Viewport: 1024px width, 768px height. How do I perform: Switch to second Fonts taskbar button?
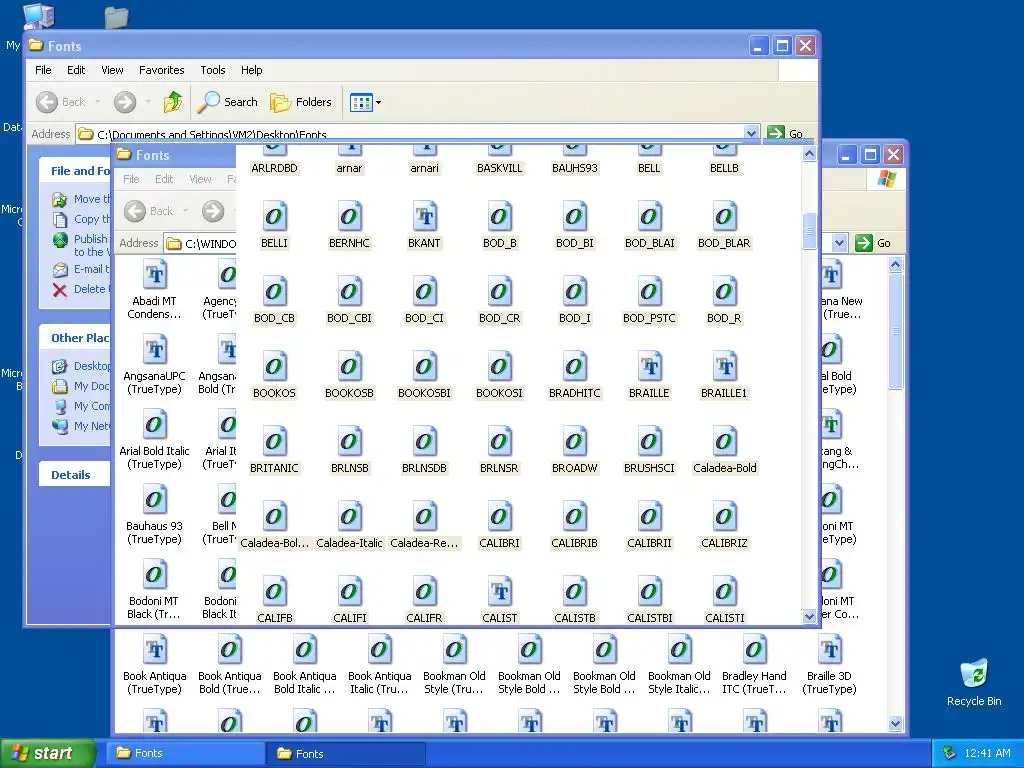[x=345, y=754]
